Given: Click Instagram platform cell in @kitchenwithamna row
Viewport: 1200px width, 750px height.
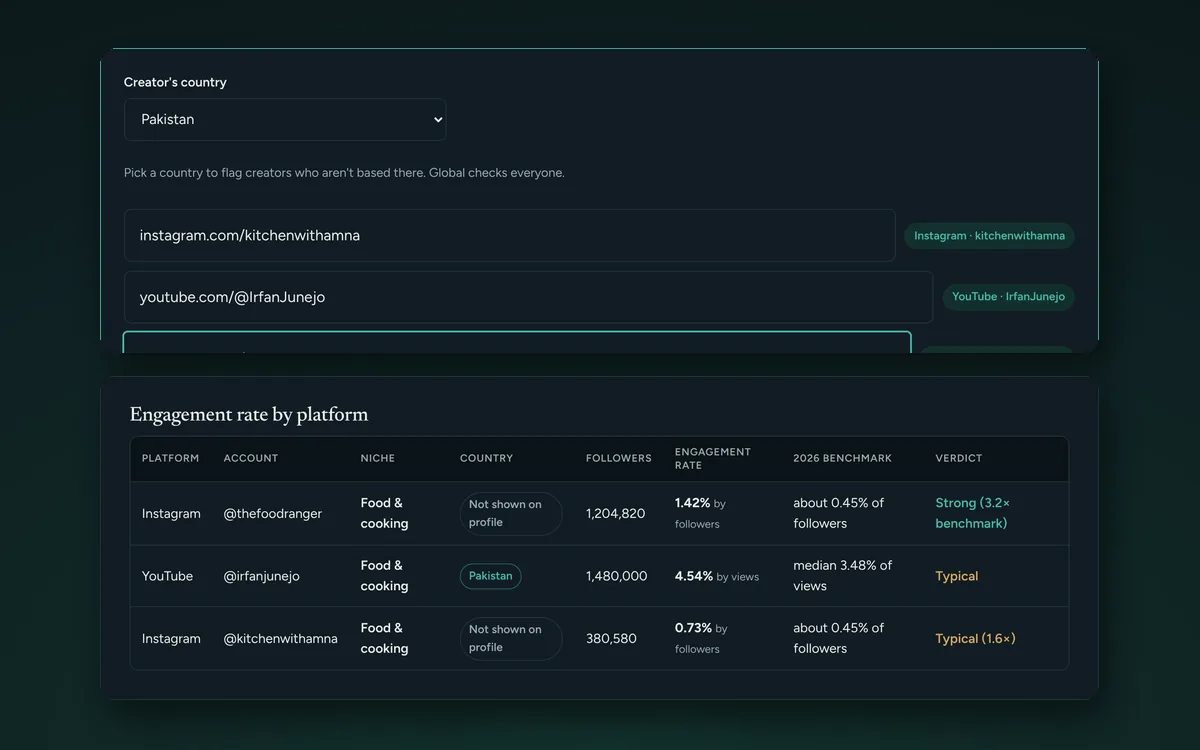Looking at the screenshot, I should pos(171,638).
